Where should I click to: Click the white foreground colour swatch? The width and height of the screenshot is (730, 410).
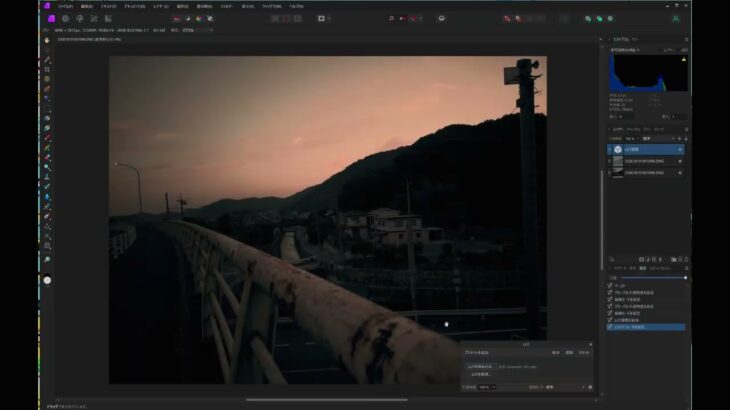pyautogui.click(x=47, y=280)
